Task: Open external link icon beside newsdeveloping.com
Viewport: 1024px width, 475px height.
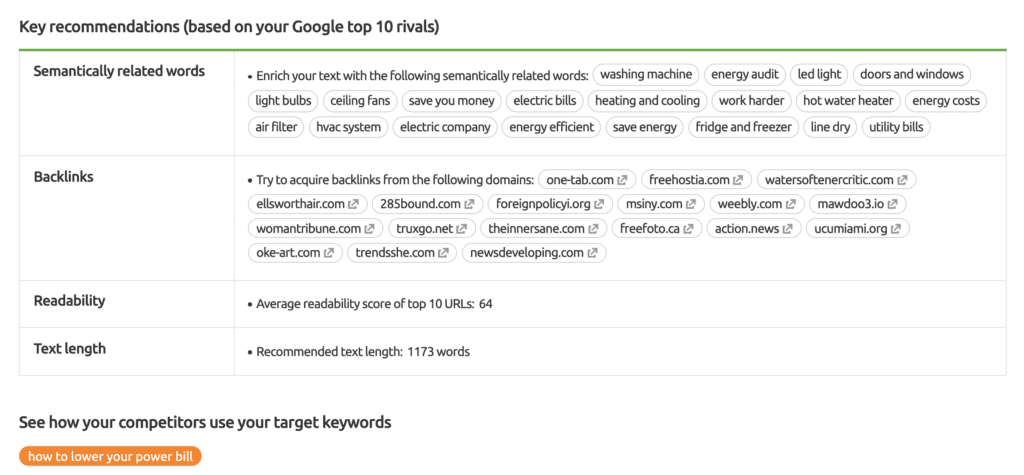Action: click(592, 253)
